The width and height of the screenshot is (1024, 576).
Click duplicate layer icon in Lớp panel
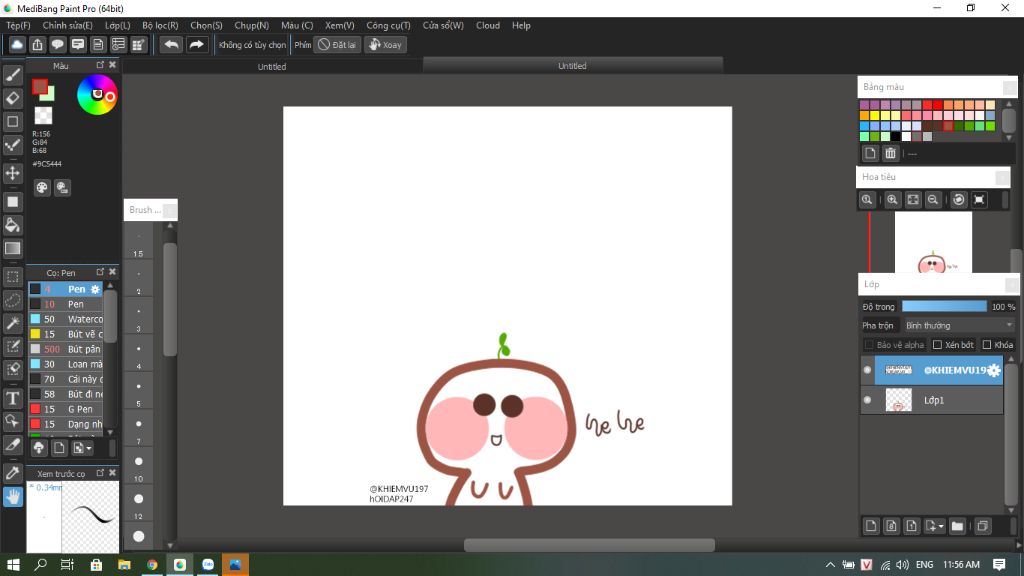[983, 526]
